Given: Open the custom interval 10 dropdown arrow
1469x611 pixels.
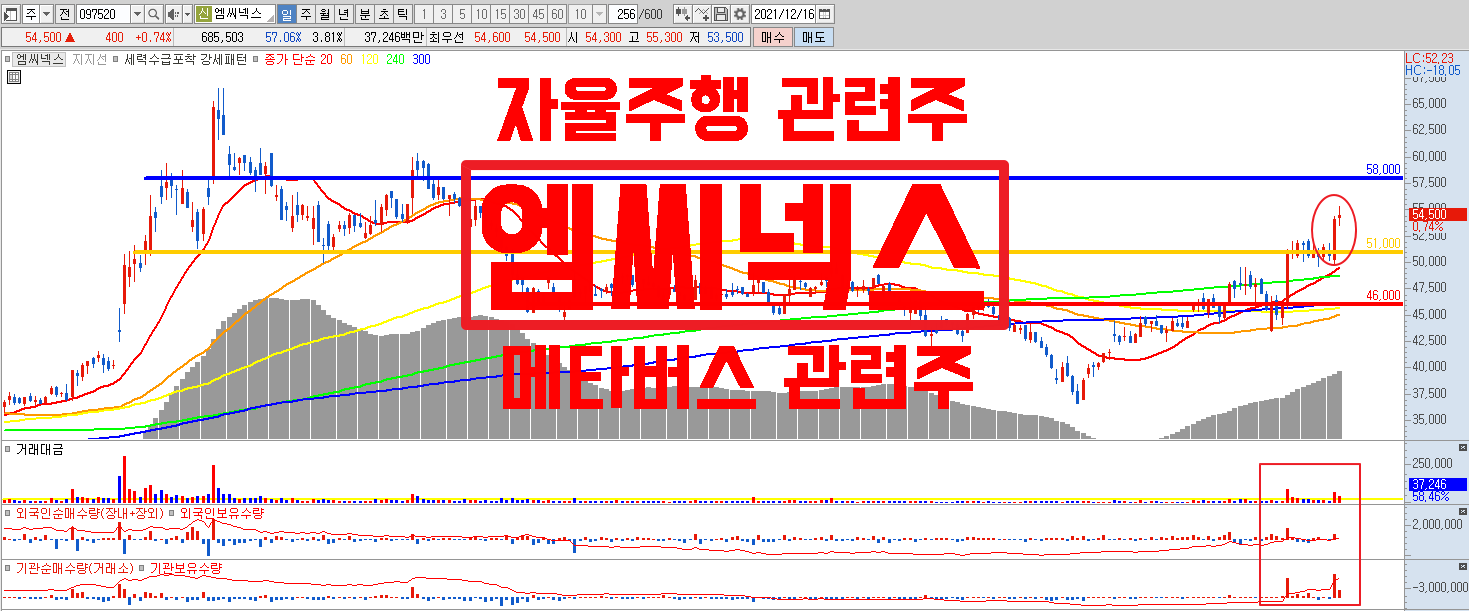Looking at the screenshot, I should [x=598, y=14].
